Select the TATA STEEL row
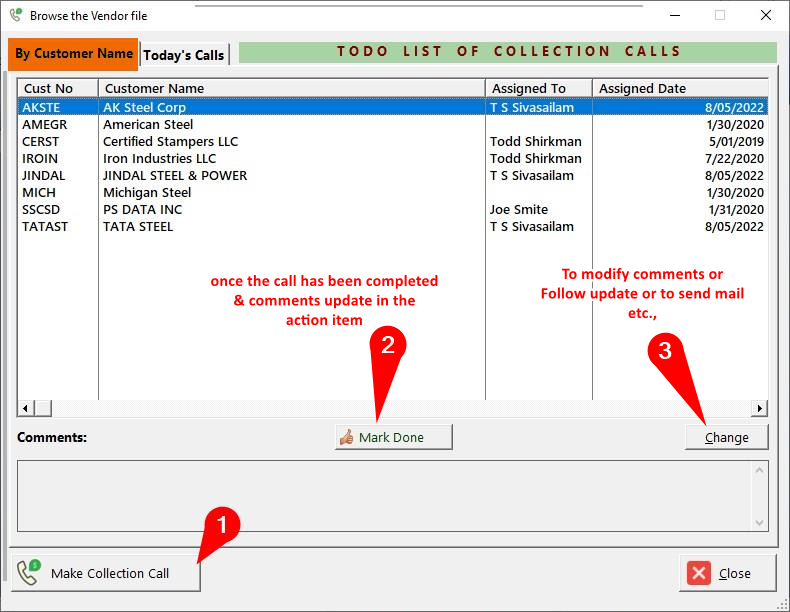This screenshot has width=790, height=612. click(392, 227)
